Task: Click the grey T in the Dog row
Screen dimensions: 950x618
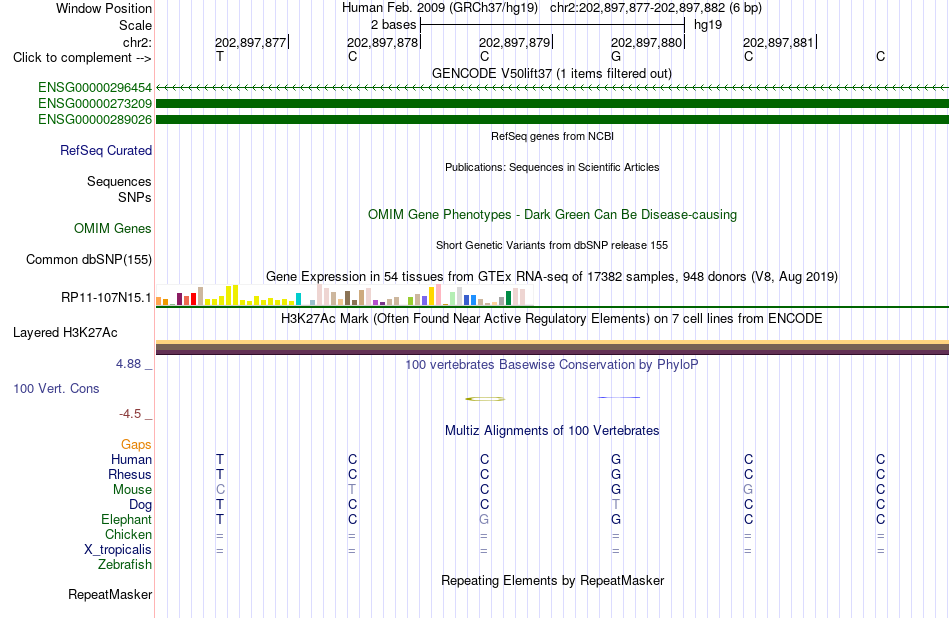Action: 616,505
